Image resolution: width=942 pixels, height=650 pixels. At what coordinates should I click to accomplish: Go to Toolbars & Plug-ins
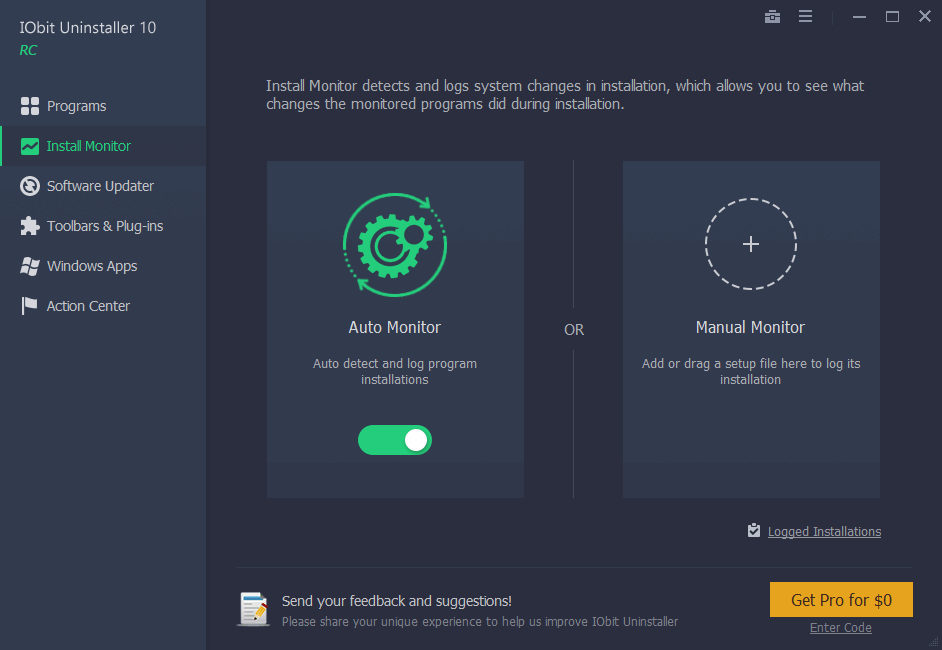[105, 226]
